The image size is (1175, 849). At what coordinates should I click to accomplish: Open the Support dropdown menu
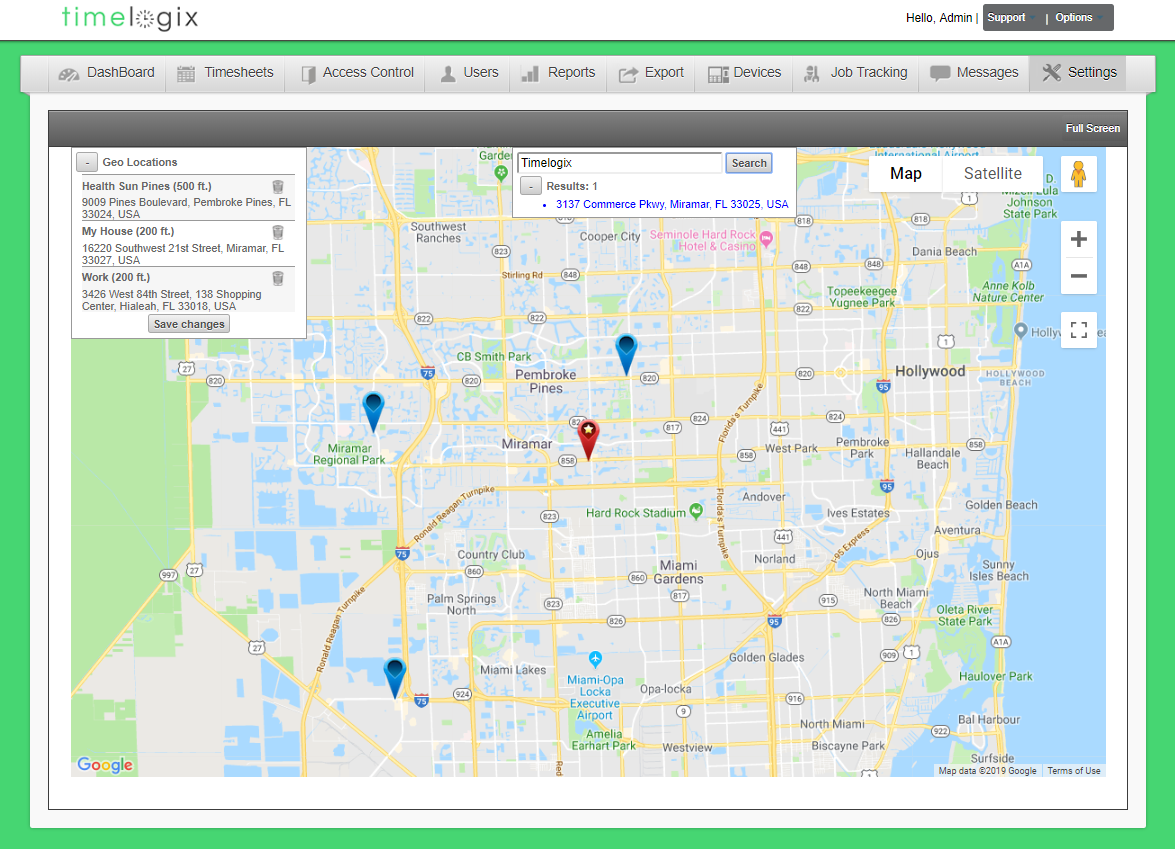1011,17
